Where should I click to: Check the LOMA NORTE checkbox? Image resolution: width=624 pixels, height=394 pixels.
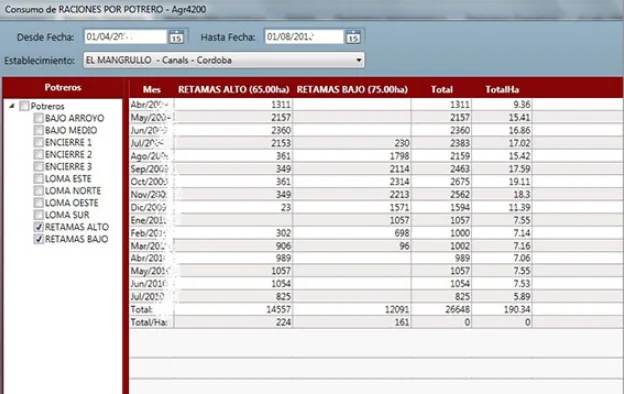click(x=39, y=191)
